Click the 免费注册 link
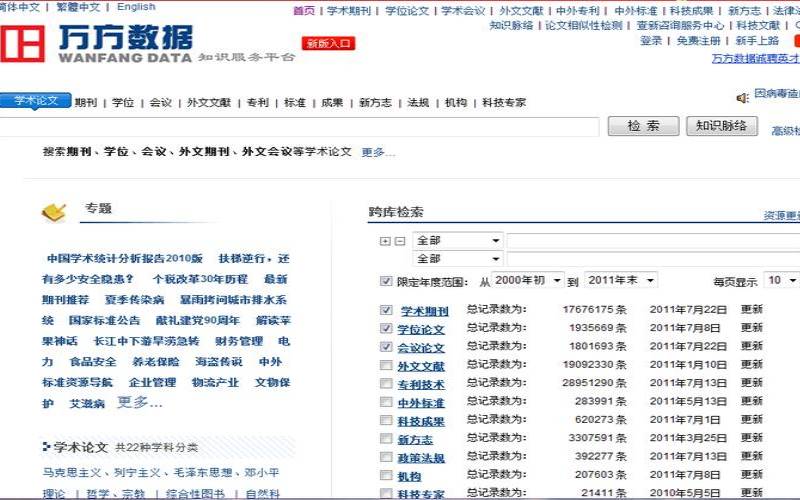The image size is (800, 500). tap(698, 40)
